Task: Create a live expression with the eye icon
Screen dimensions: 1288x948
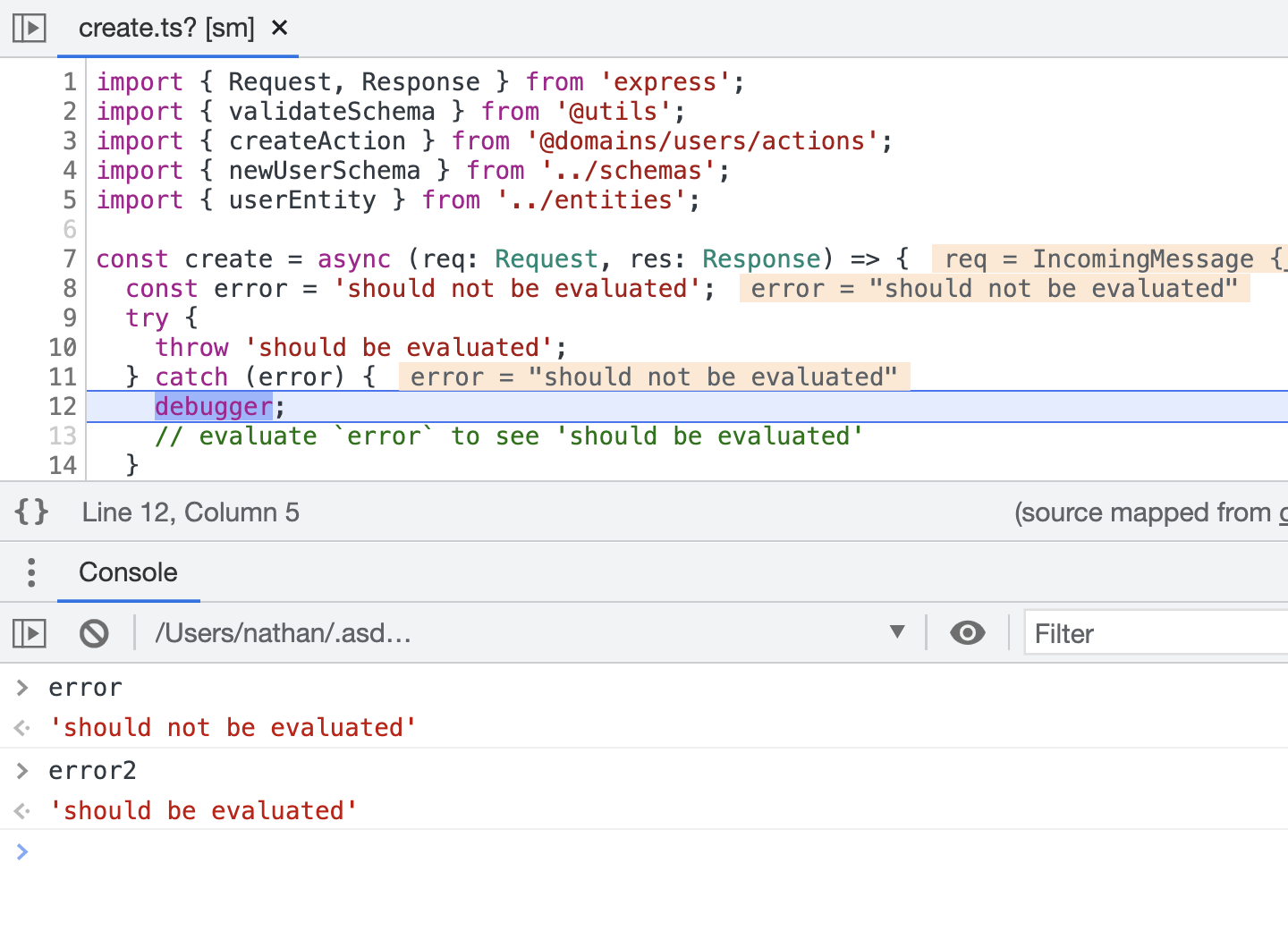Action: point(968,633)
